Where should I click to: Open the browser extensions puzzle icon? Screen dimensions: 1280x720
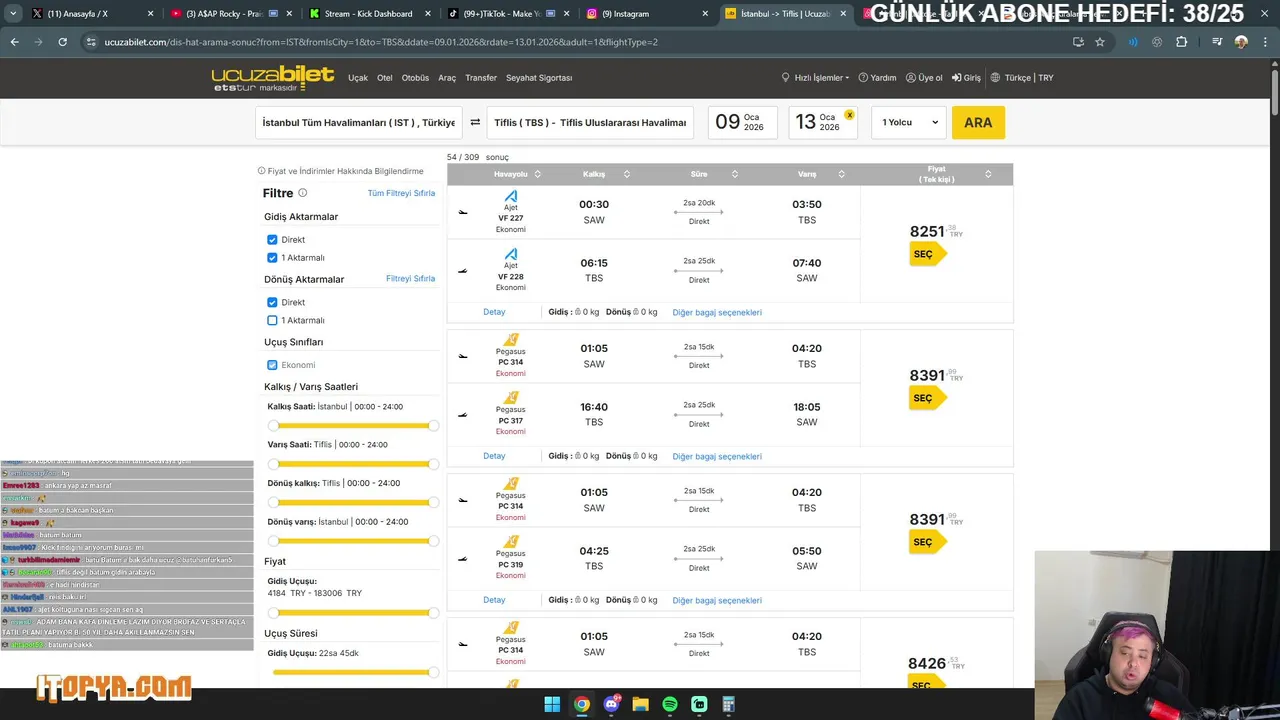(x=1182, y=42)
